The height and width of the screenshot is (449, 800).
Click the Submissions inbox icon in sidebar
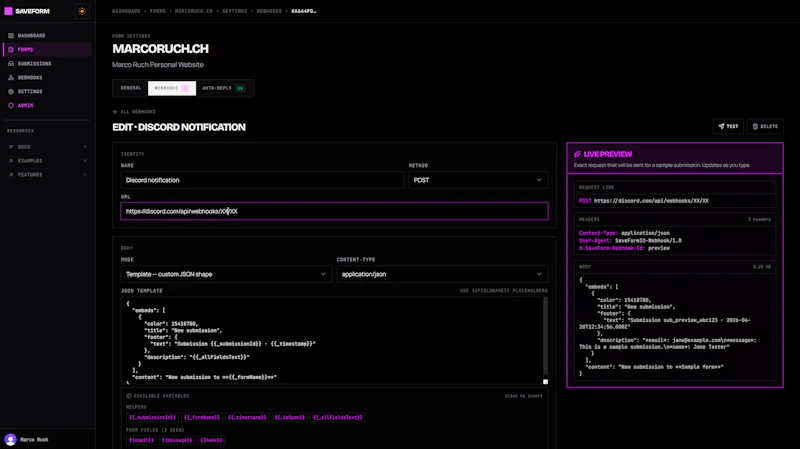coord(11,64)
